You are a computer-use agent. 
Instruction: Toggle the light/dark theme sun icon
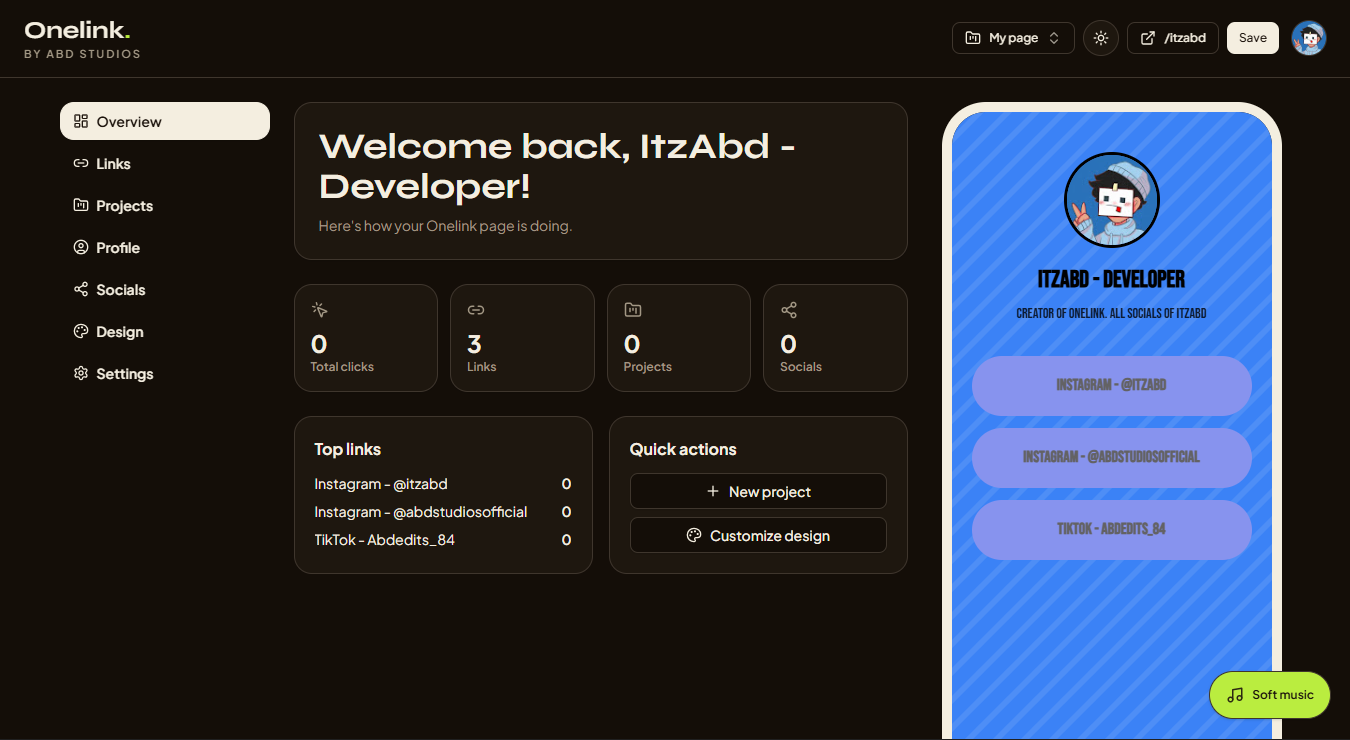point(1101,38)
